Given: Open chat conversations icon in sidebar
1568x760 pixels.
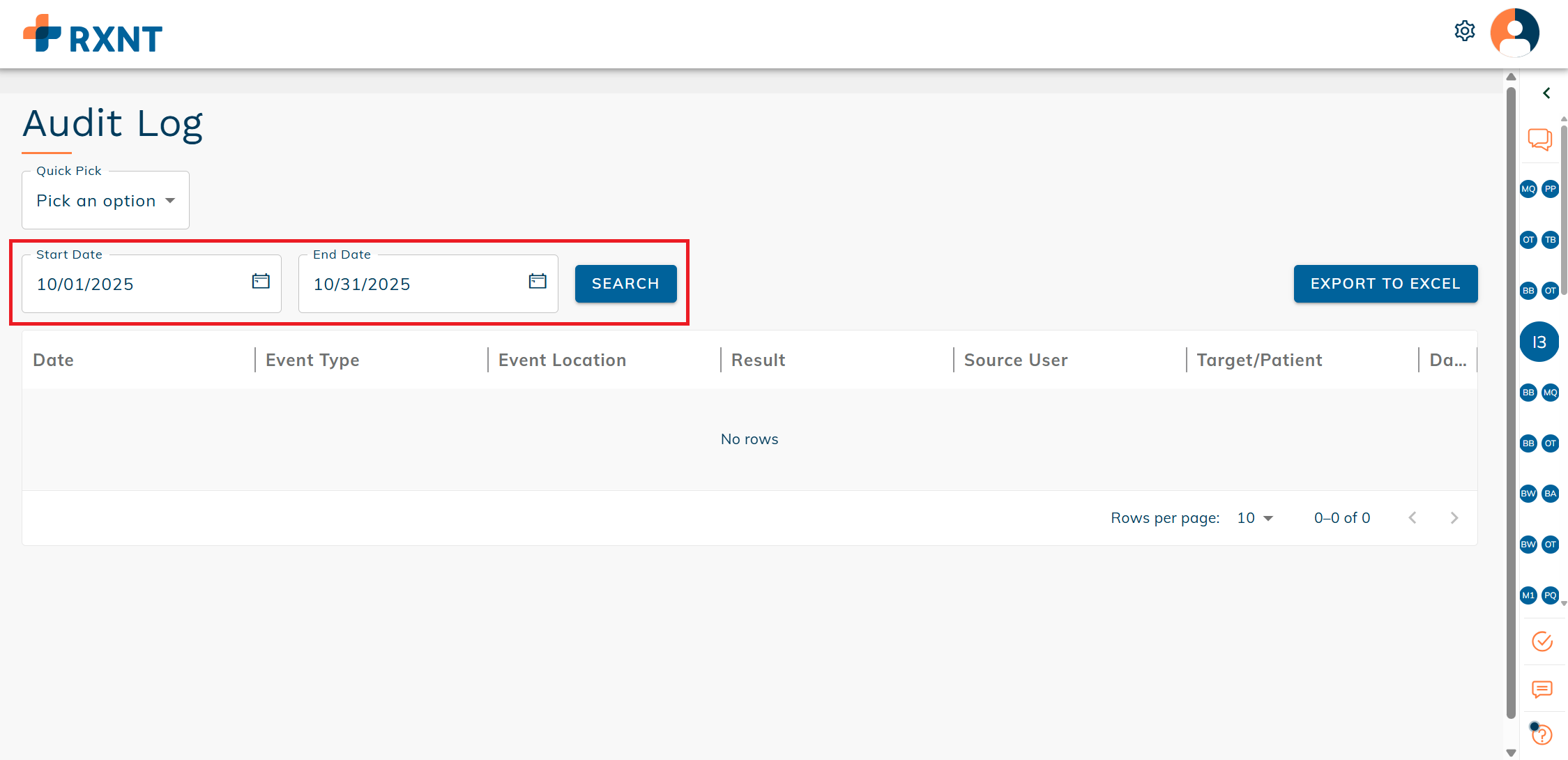Looking at the screenshot, I should point(1539,139).
